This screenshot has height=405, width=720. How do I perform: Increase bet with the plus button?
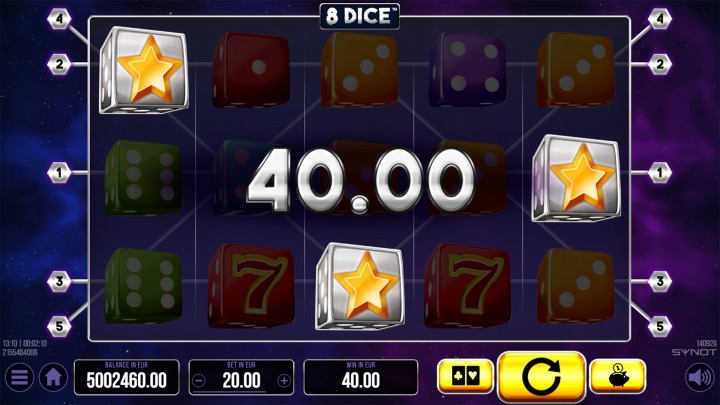[284, 380]
